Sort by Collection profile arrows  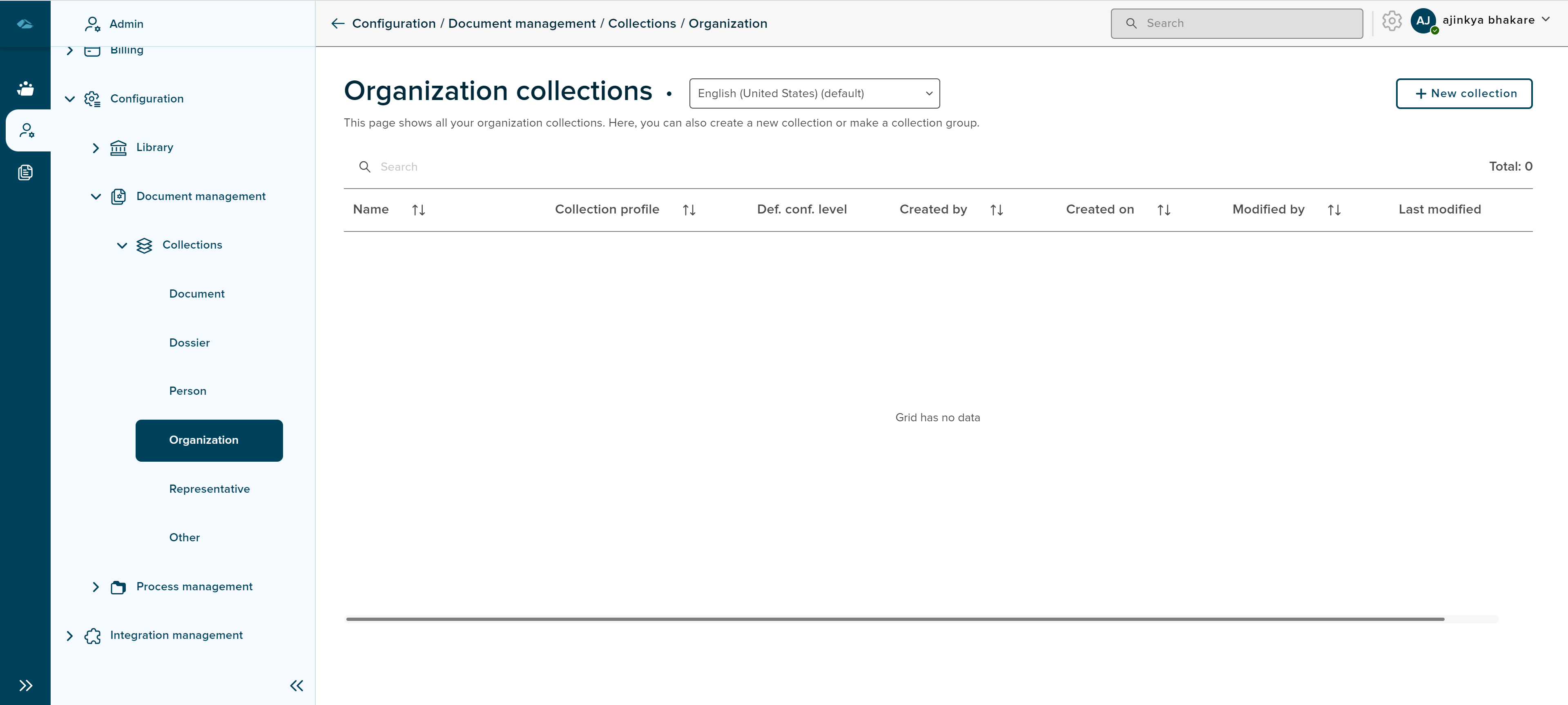689,210
